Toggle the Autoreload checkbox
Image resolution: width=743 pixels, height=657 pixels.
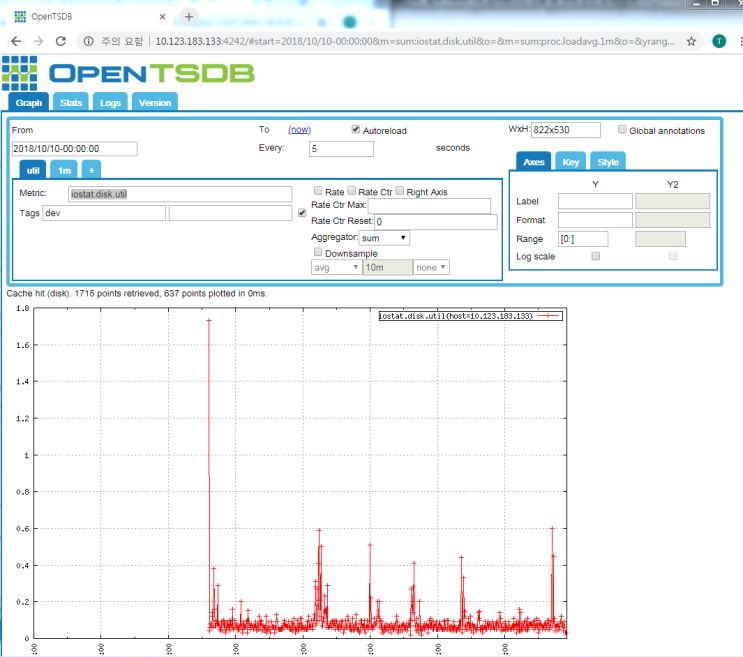[x=355, y=130]
